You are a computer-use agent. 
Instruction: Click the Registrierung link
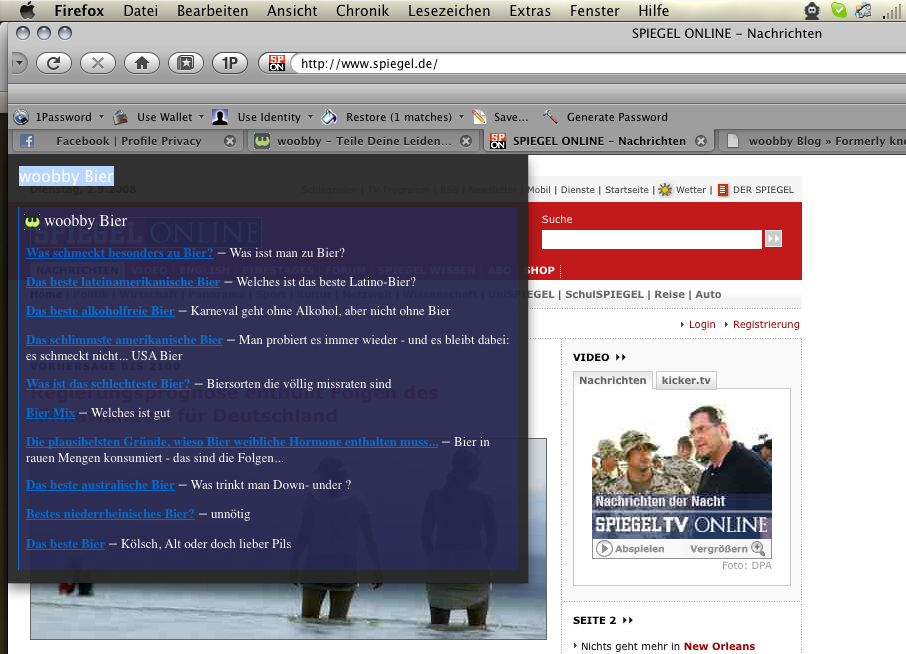766,324
